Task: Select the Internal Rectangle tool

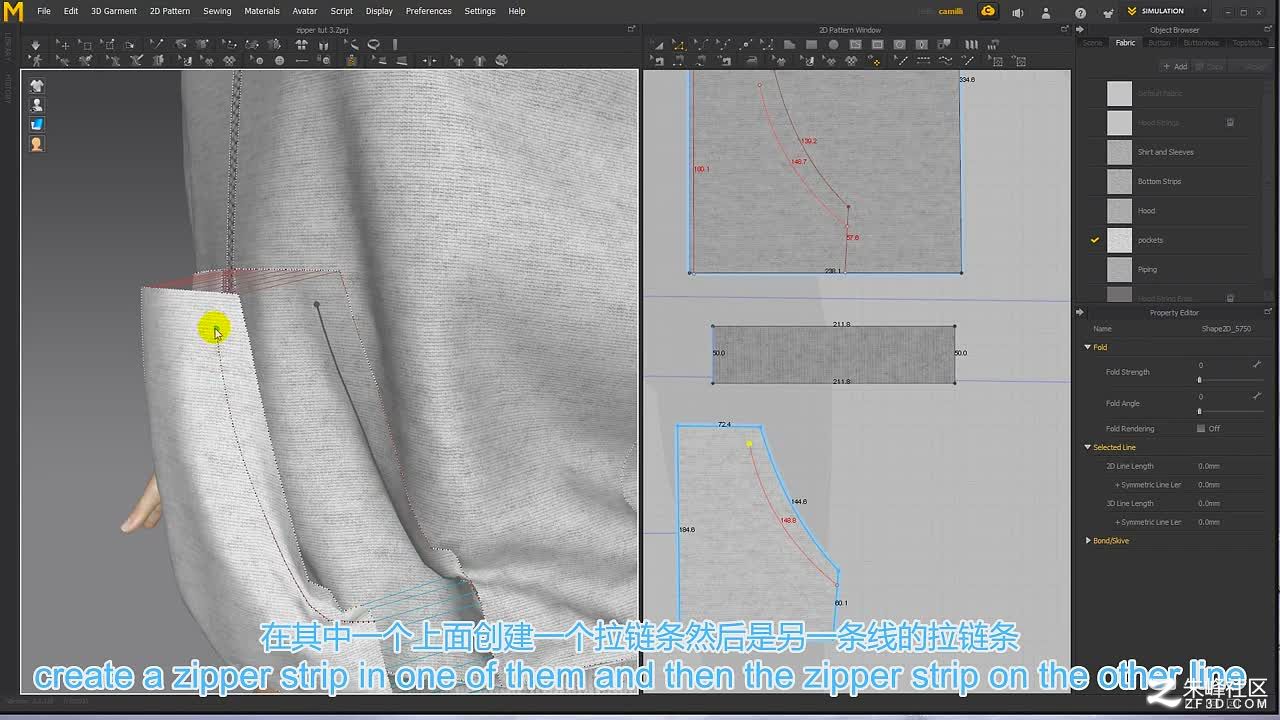Action: coord(877,45)
